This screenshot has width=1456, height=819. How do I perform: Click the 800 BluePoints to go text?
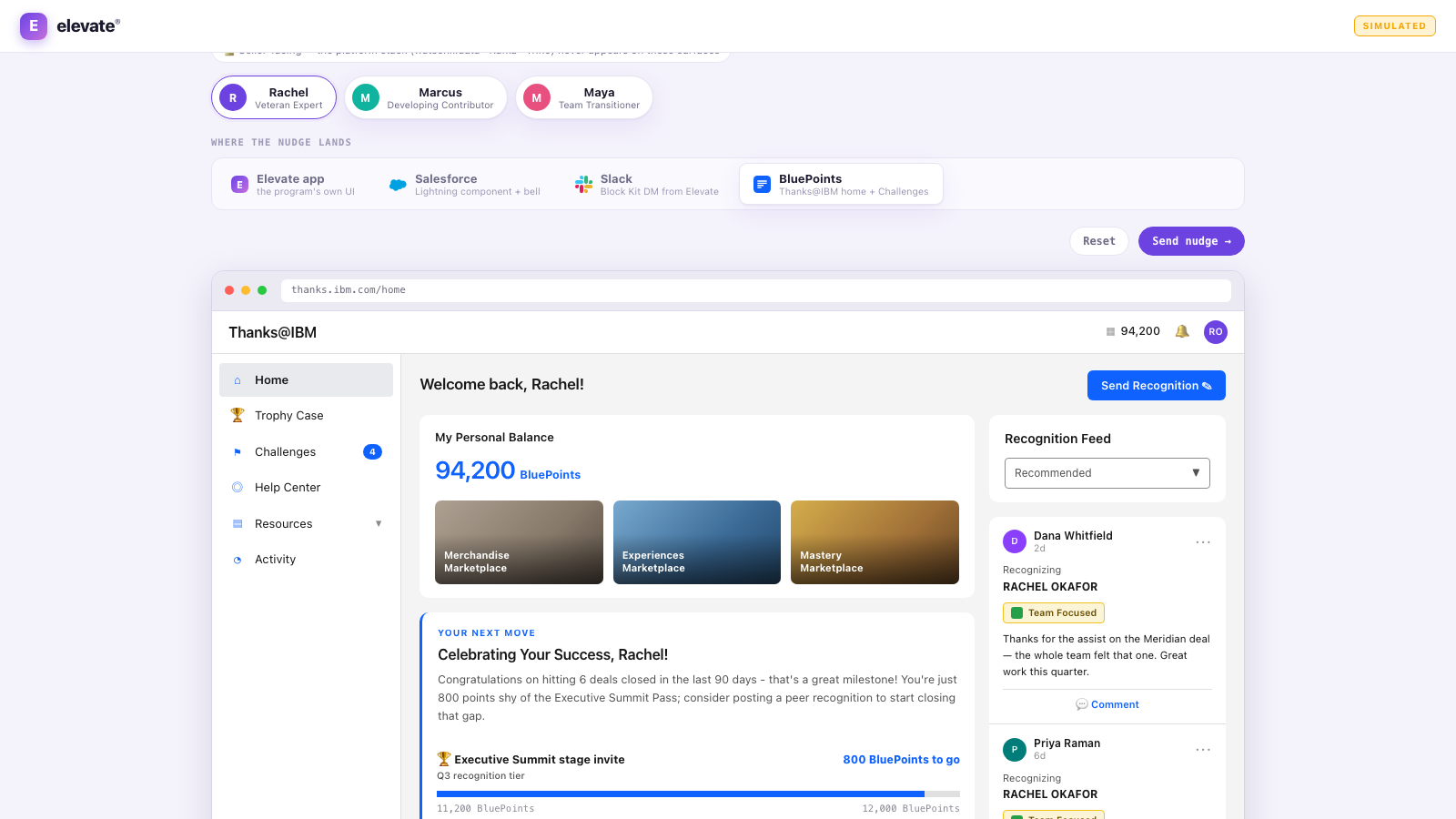pyautogui.click(x=901, y=760)
